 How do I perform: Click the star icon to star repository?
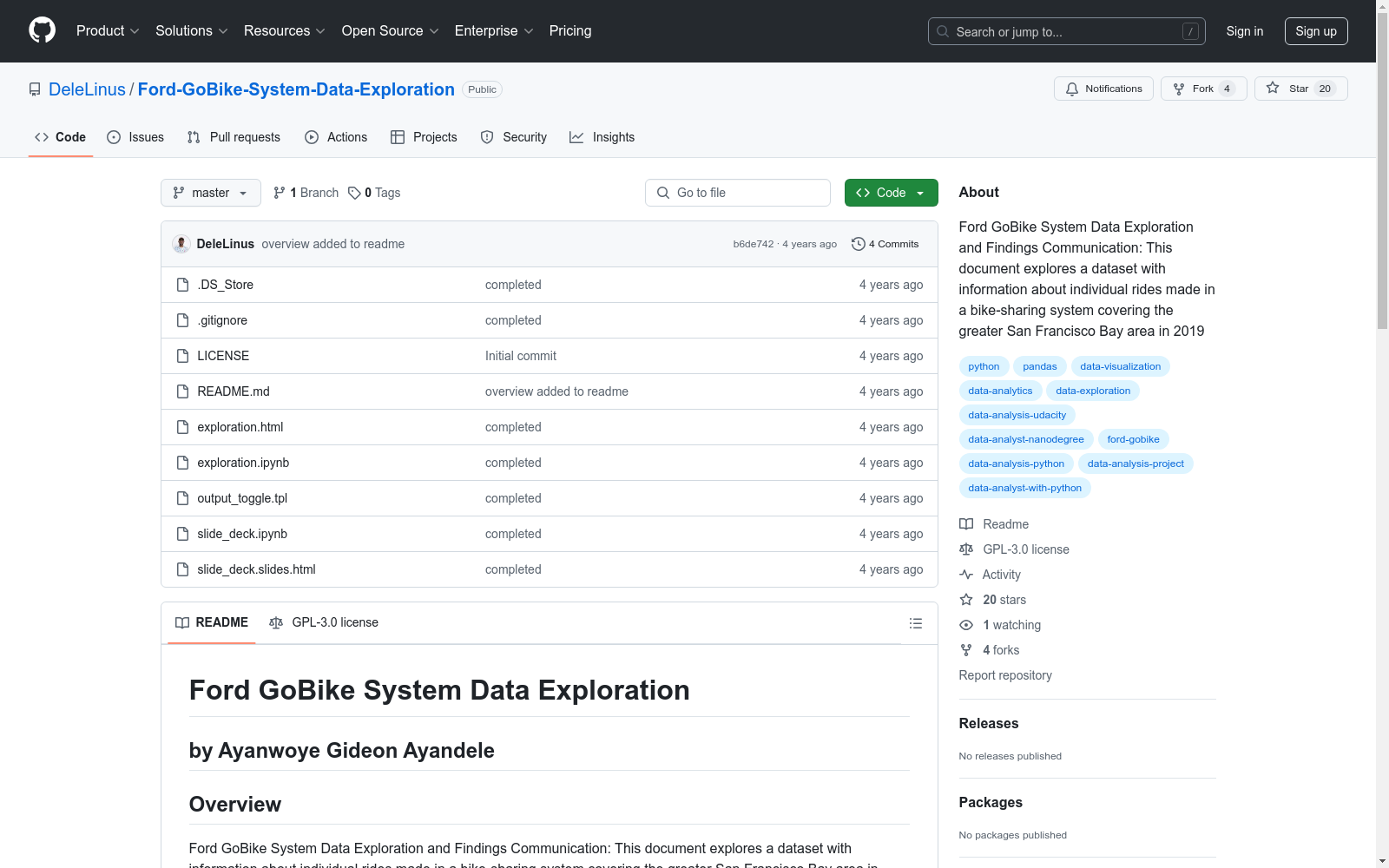click(x=1273, y=88)
